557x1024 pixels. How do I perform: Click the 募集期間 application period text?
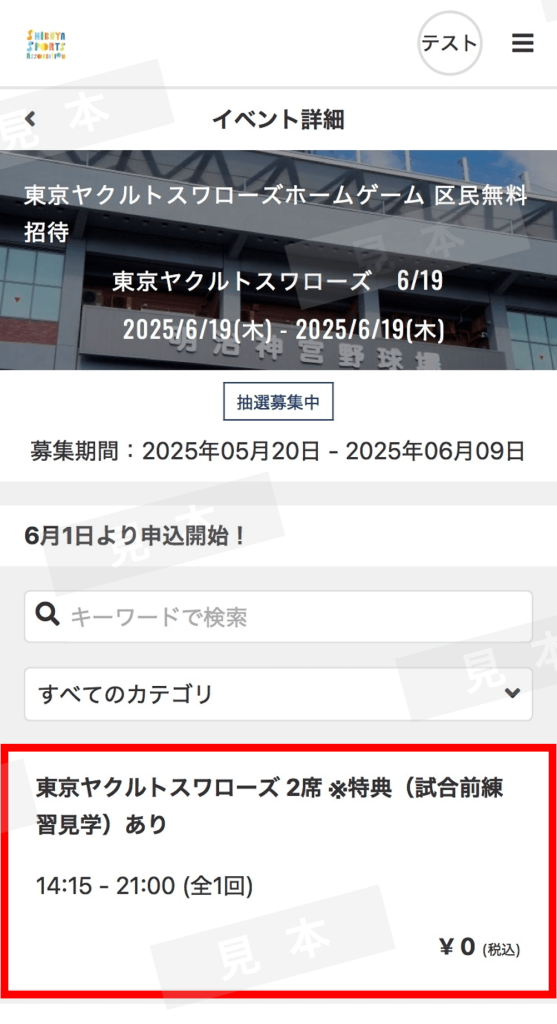[x=278, y=451]
